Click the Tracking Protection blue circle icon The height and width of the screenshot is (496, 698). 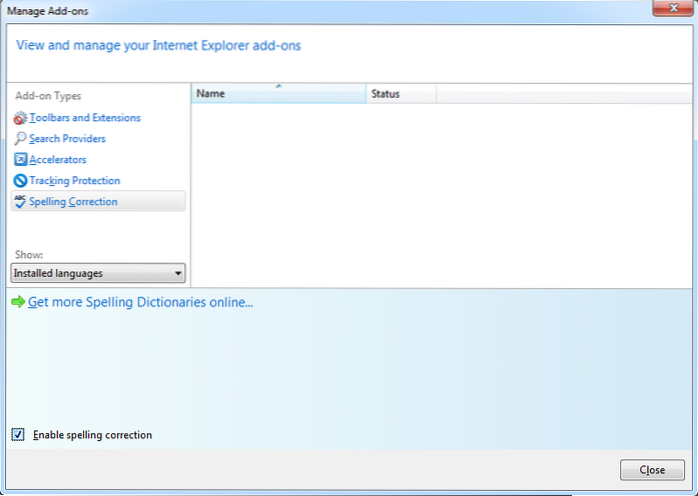click(x=20, y=181)
